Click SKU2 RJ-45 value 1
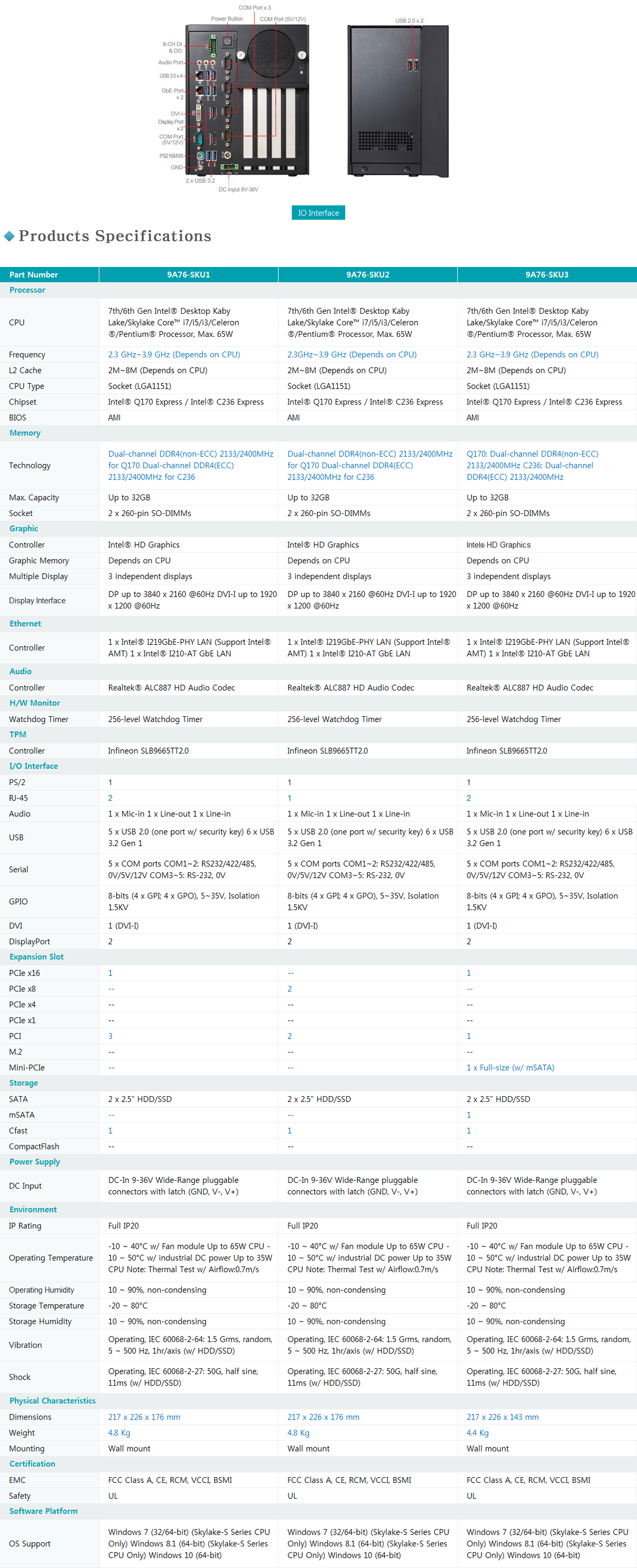 289,798
